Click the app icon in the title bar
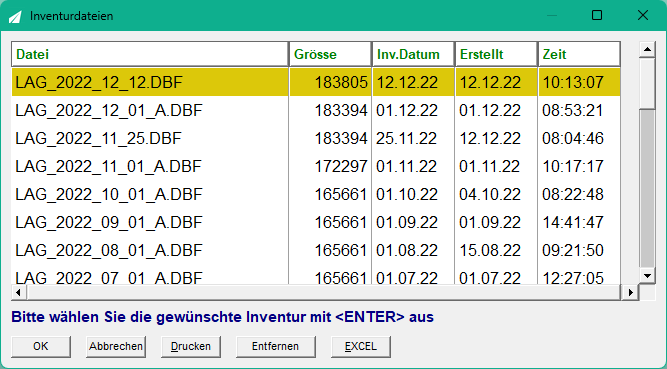 coord(15,17)
